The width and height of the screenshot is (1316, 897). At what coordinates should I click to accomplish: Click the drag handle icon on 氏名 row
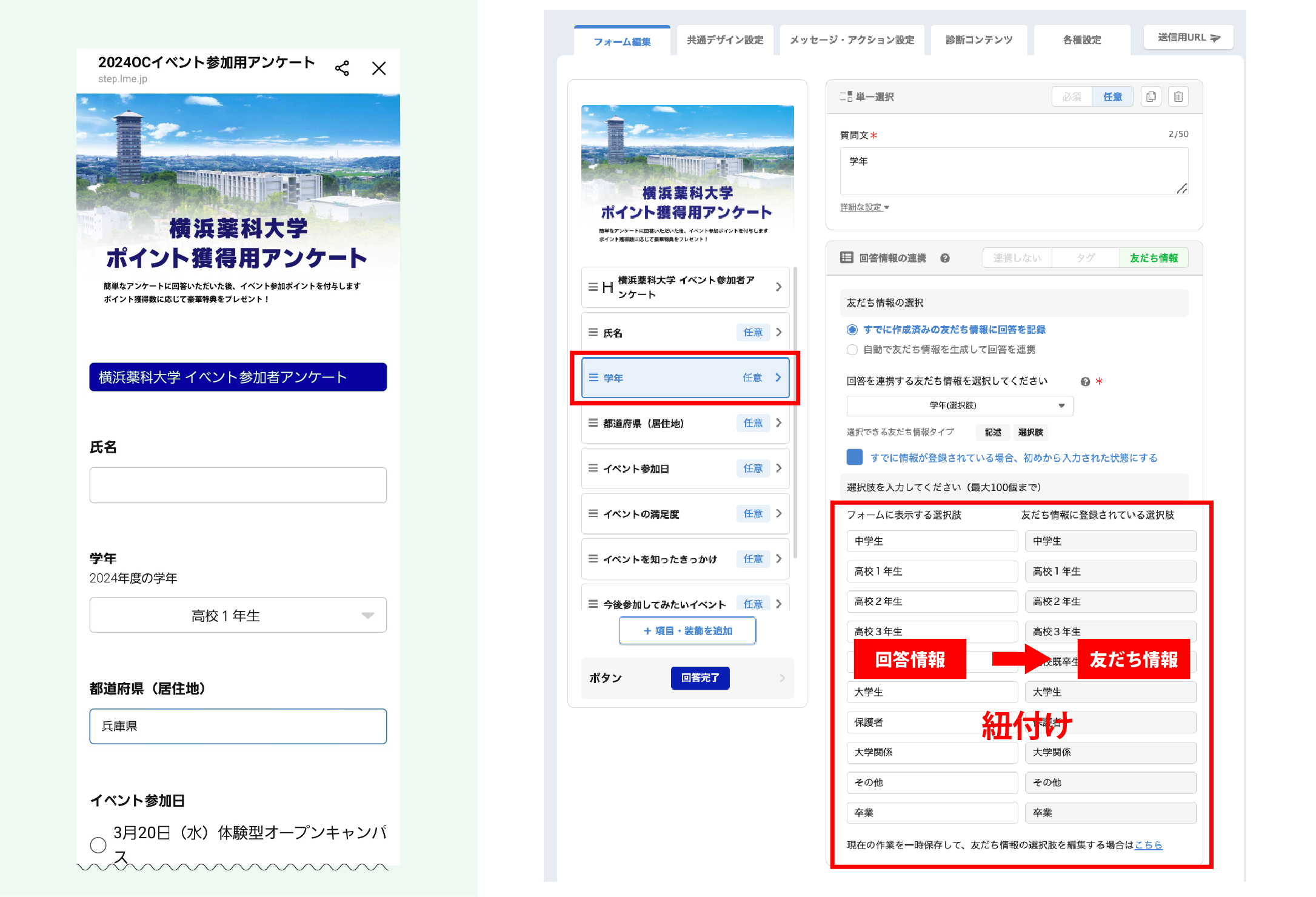[x=593, y=332]
